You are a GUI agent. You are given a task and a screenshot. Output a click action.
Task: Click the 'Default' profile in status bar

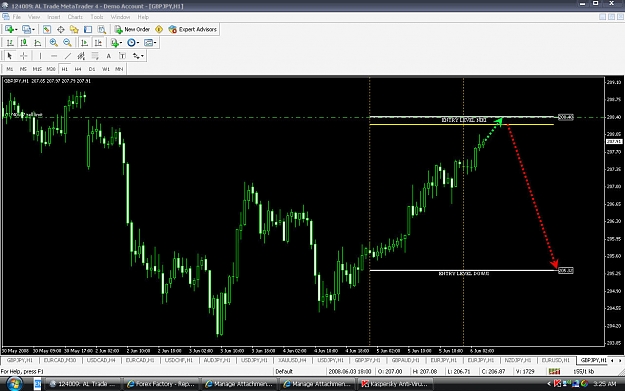(284, 371)
